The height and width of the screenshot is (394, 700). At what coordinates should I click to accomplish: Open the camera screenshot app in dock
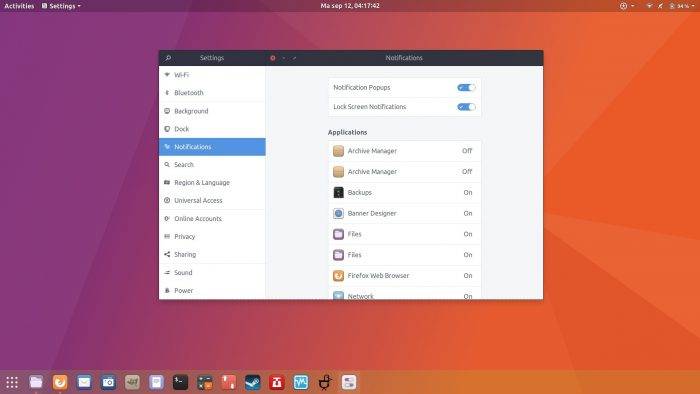coord(108,382)
